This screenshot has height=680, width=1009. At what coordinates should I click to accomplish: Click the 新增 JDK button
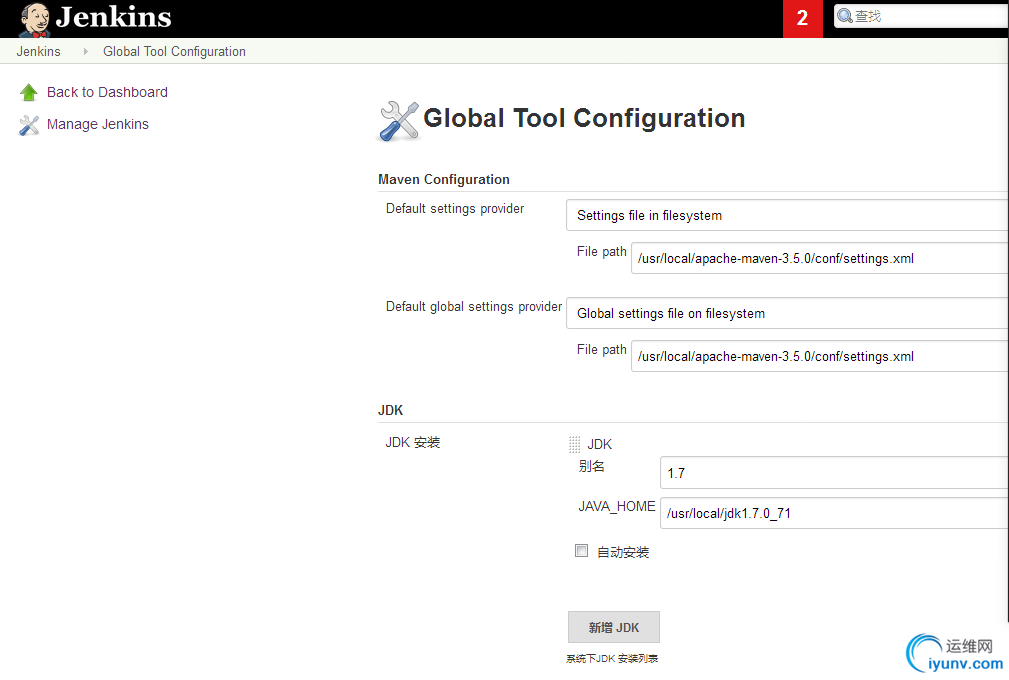[614, 627]
